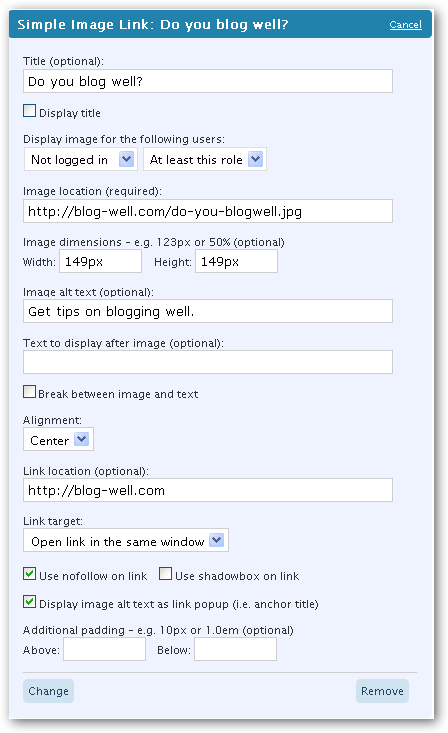Focus the Text to display after image field
Image resolution: width=448 pixels, height=733 pixels.
point(208,362)
